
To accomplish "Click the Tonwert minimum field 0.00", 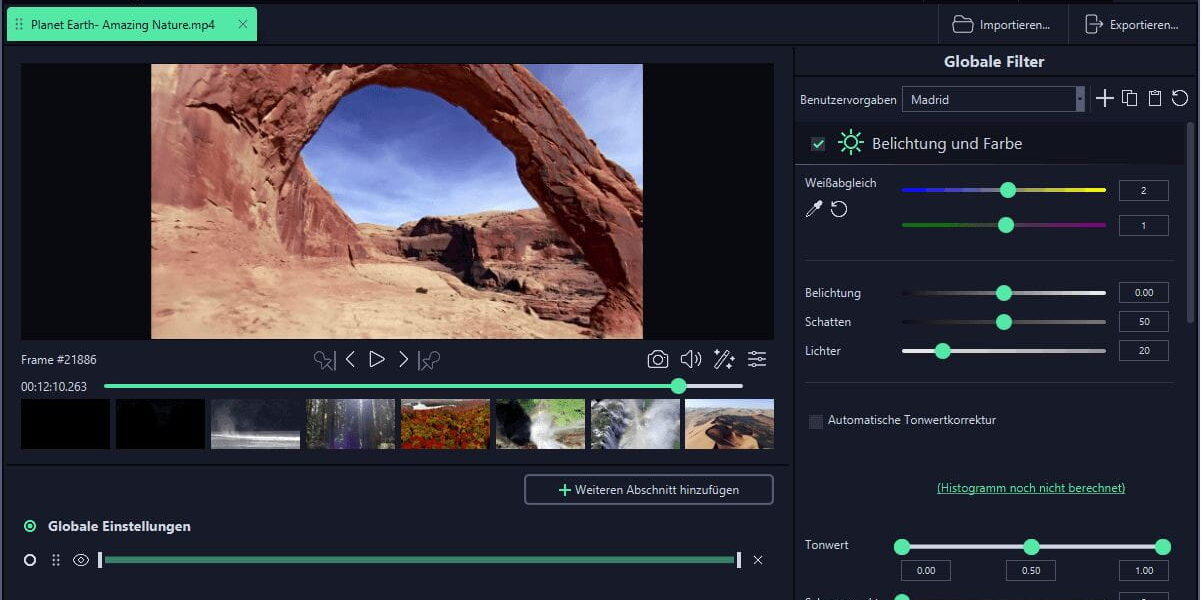I will click(926, 571).
